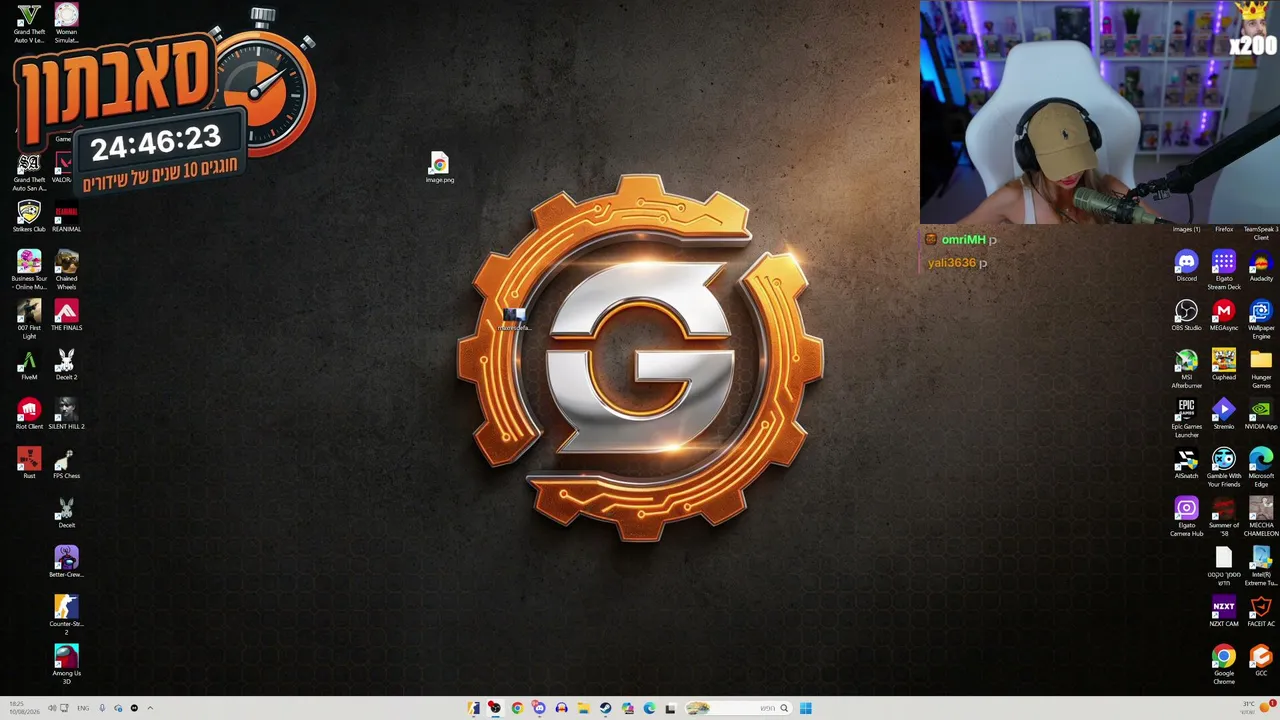Open the Discord desktop shortcut
This screenshot has width=1280, height=720.
pos(1186,266)
